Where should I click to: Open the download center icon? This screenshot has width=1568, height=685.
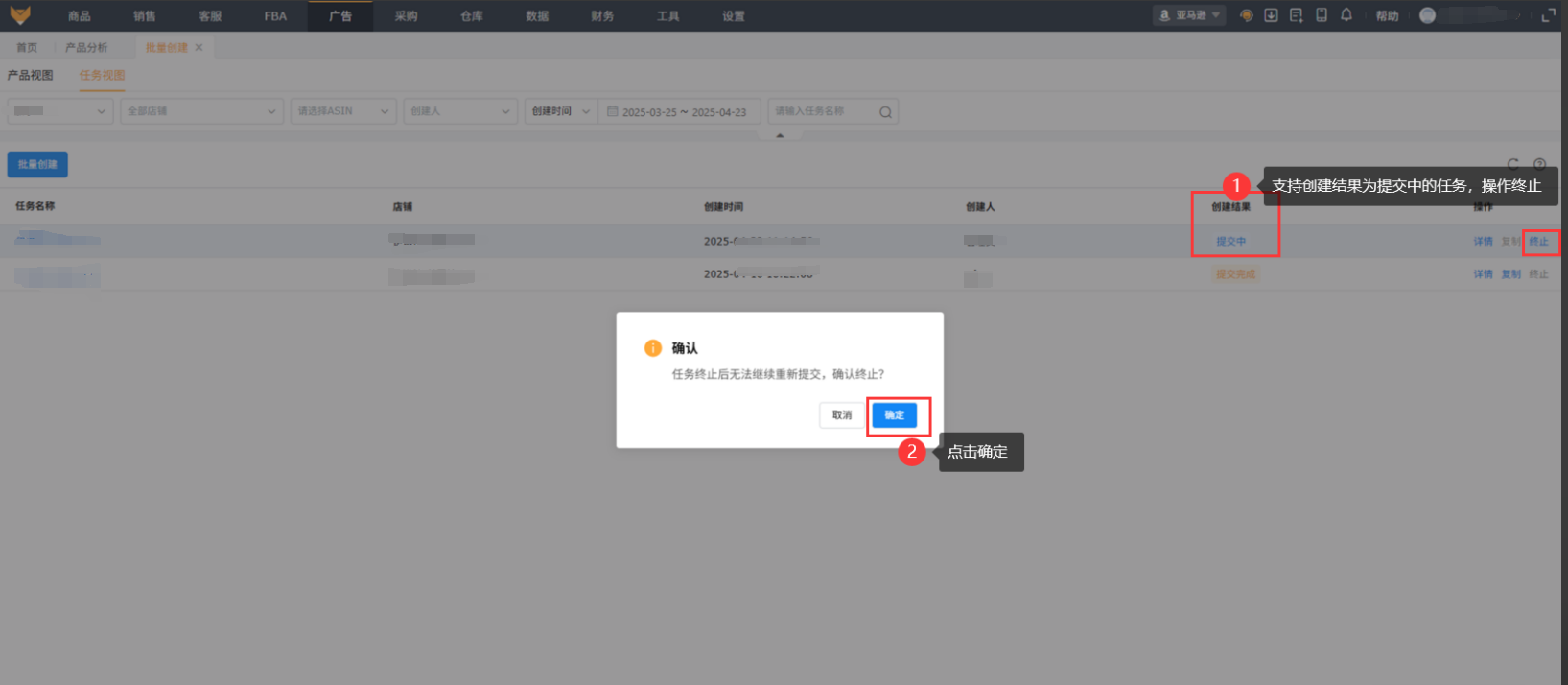coord(1271,15)
